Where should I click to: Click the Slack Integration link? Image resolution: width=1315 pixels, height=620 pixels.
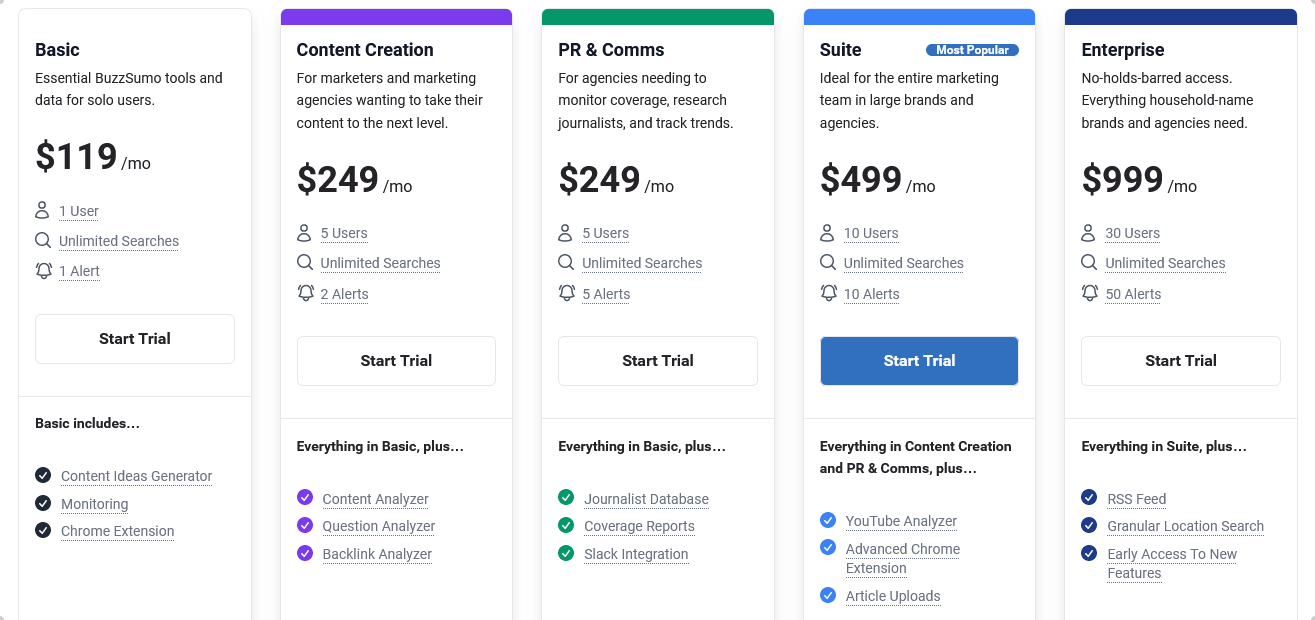point(636,554)
